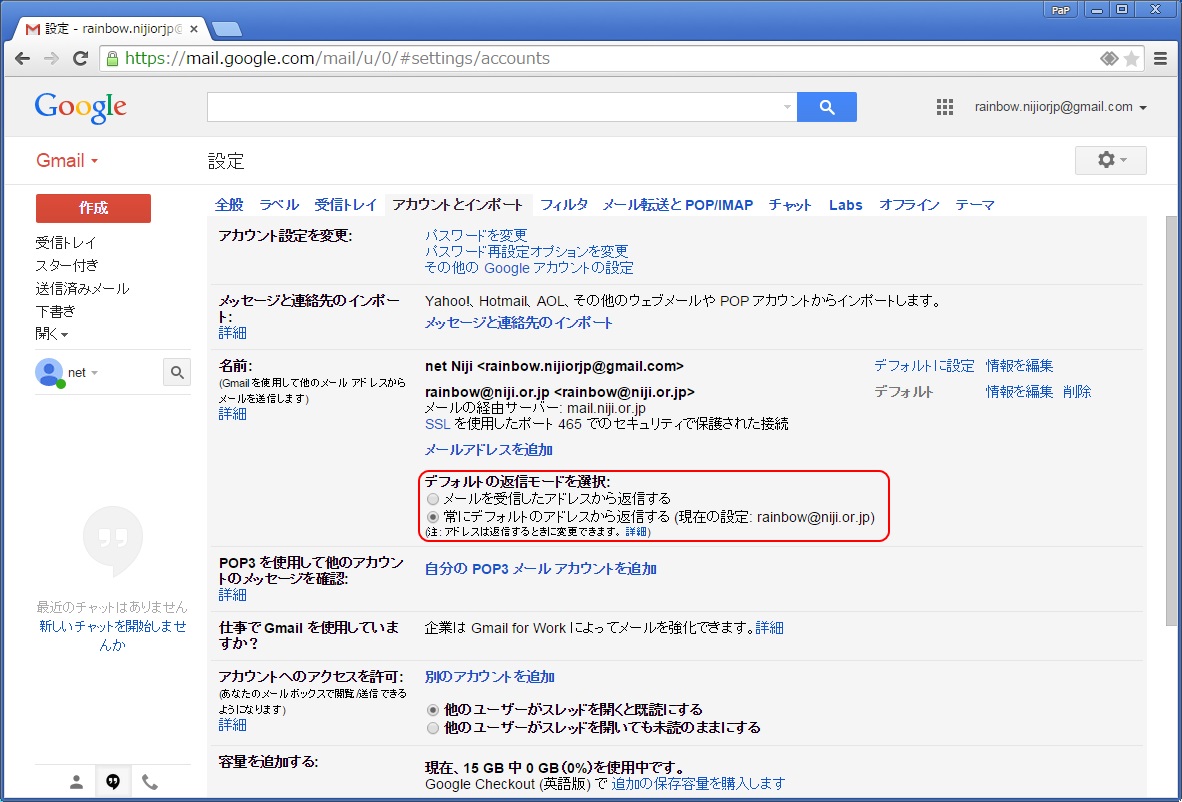This screenshot has width=1182, height=802.
Task: Open the Chrome hamburger menu
Action: click(1161, 59)
